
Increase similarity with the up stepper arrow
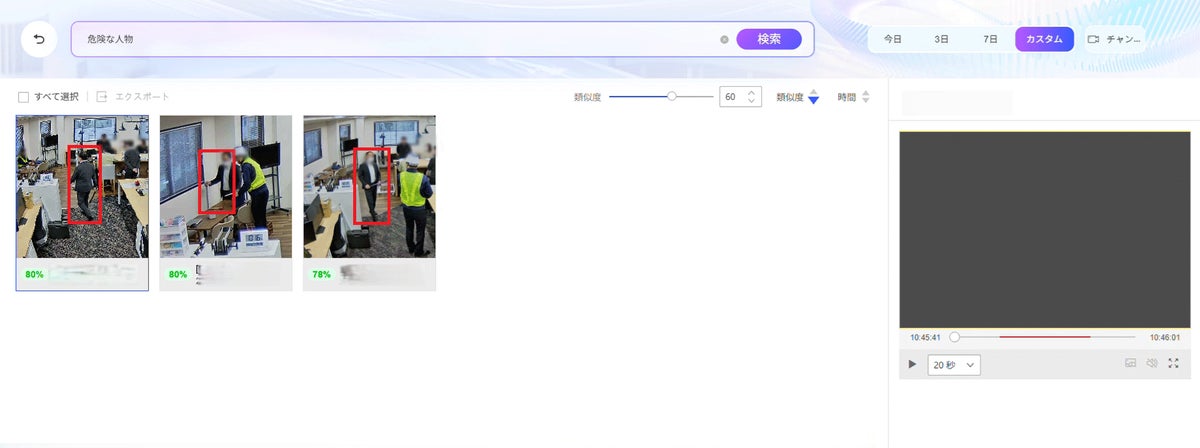click(x=752, y=92)
